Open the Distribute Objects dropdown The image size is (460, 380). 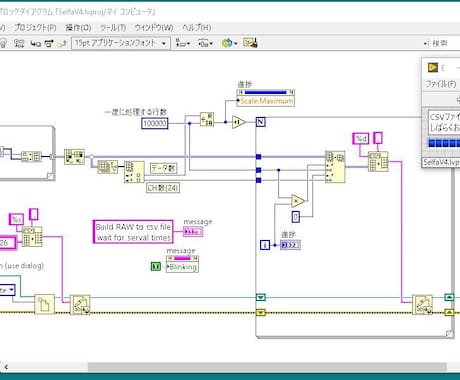(x=205, y=43)
